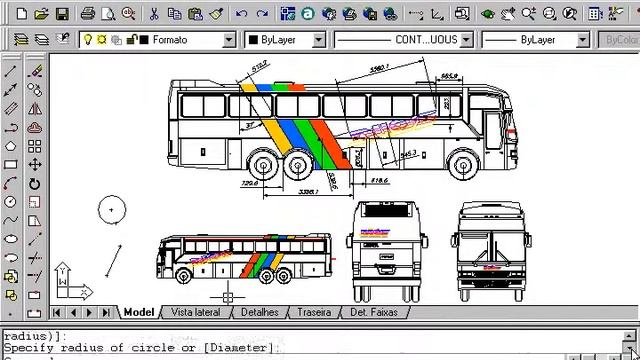This screenshot has width=640, height=360.
Task: Open the Traseira layout tab
Action: pyautogui.click(x=314, y=312)
